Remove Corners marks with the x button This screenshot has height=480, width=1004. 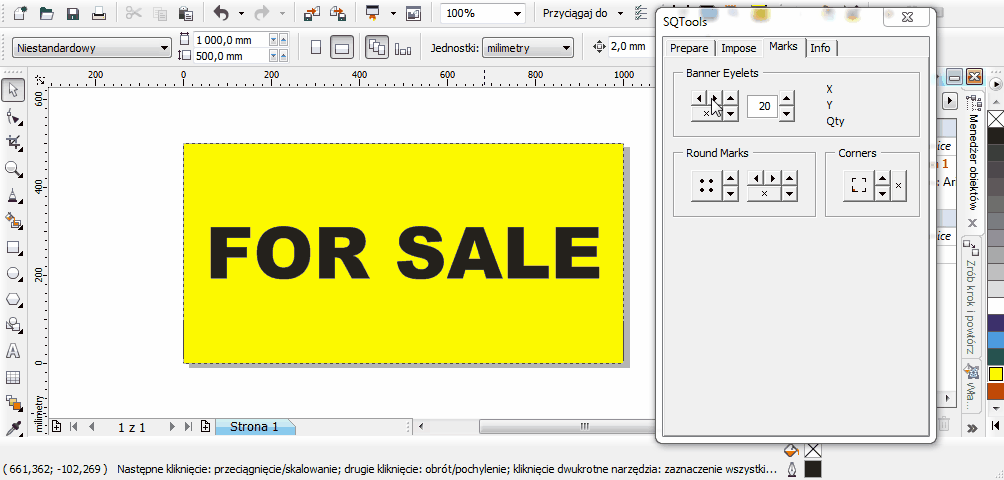pos(898,186)
